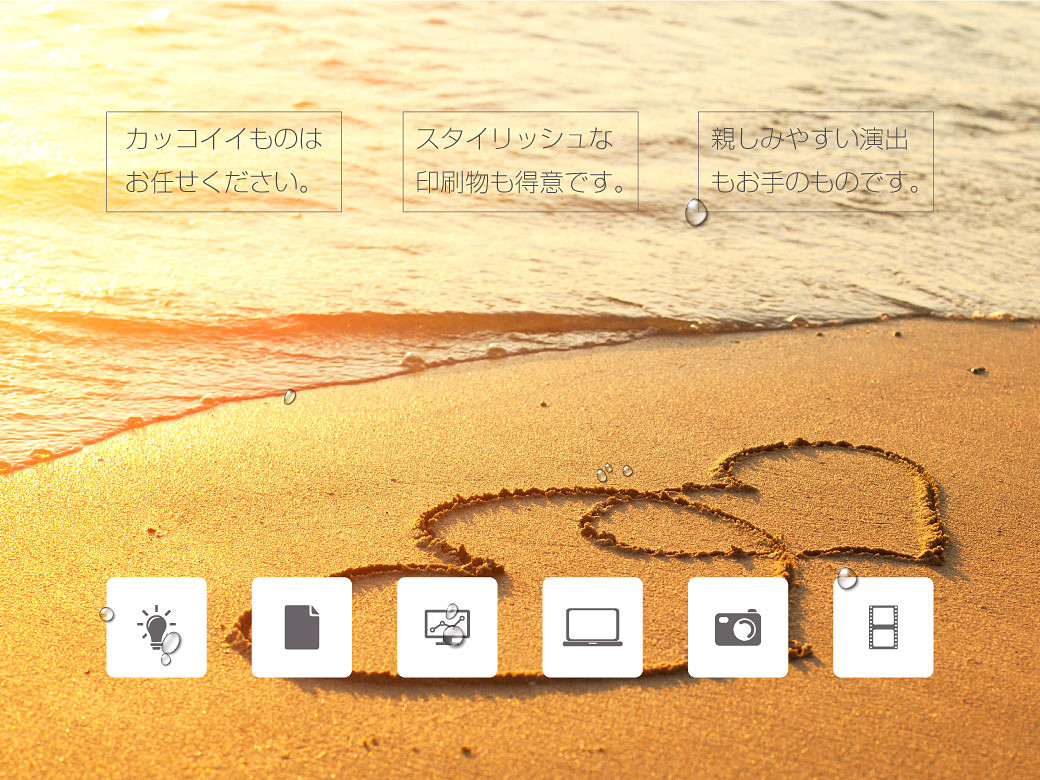Click the water droplet on the wave edge
This screenshot has width=1040, height=780.
(x=290, y=397)
